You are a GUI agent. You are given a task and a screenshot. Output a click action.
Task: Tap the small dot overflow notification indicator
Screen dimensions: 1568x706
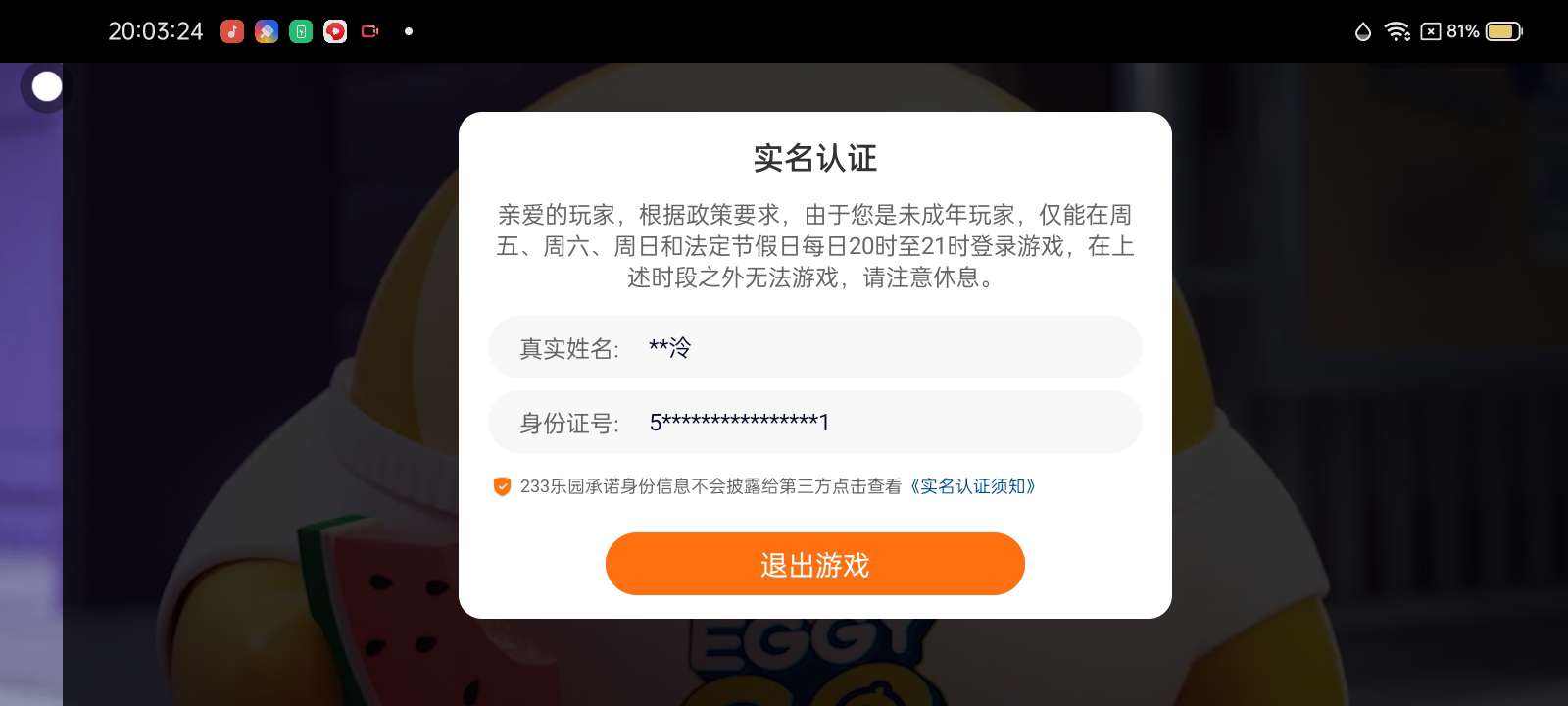409,31
